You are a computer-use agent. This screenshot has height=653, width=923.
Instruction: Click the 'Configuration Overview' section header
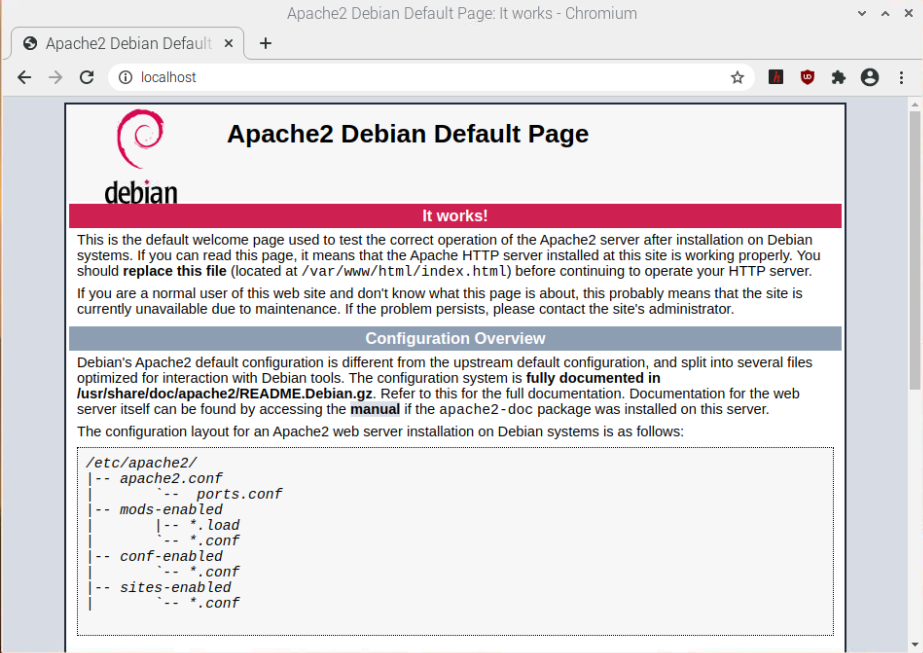pyautogui.click(x=455, y=339)
